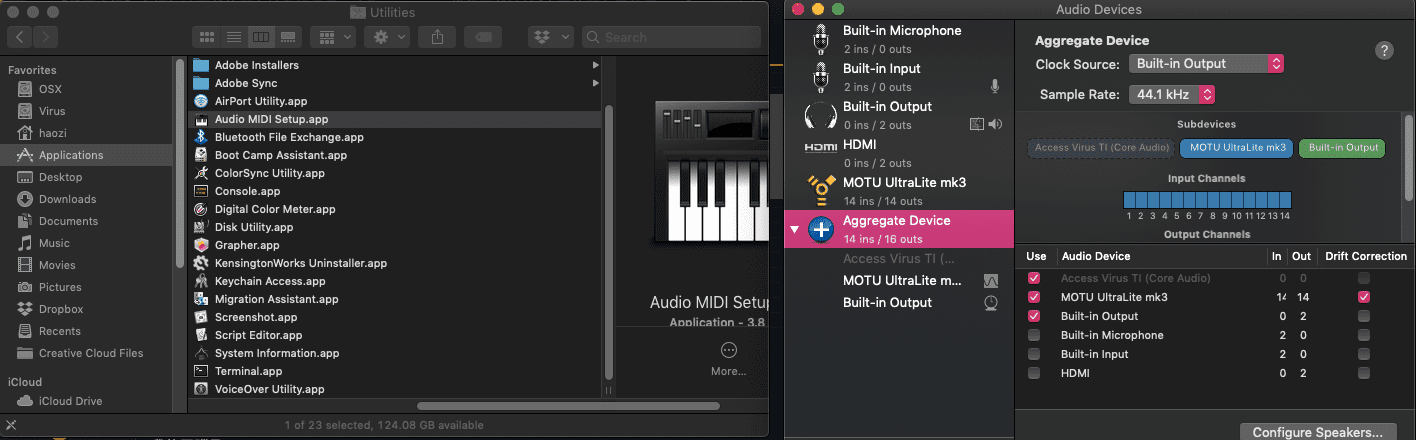The height and width of the screenshot is (440, 1416).
Task: Click the Aggregate Device plus icon
Action: [x=821, y=229]
